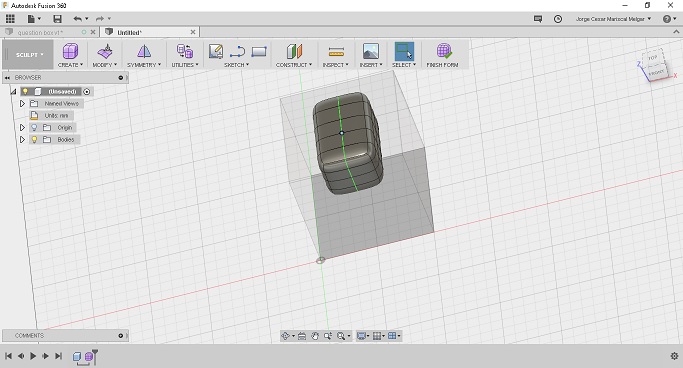The image size is (683, 368).
Task: Click the Inspect measure ruler icon
Action: point(336,51)
